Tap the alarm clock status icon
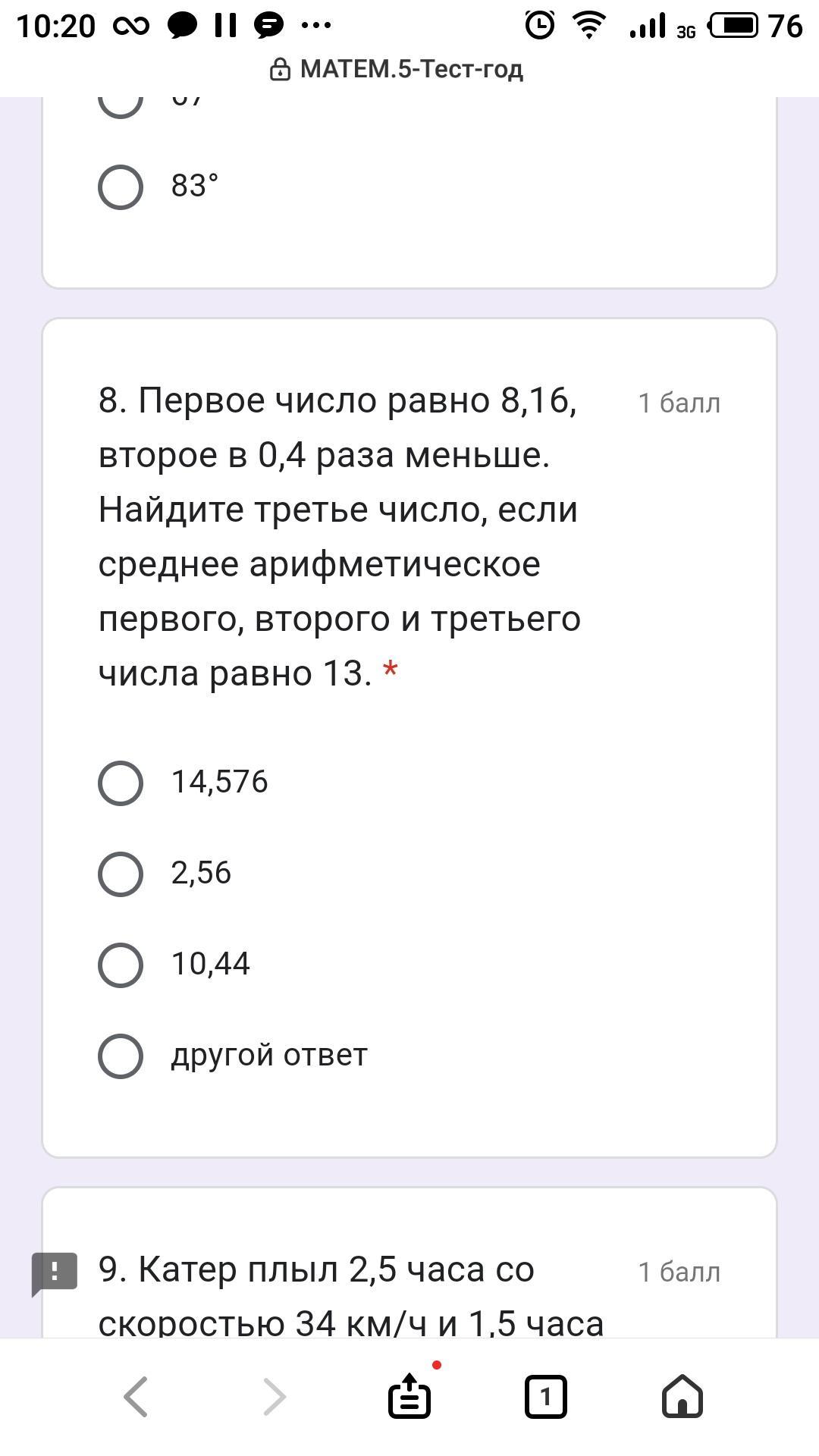The width and height of the screenshot is (819, 1456). [x=539, y=26]
